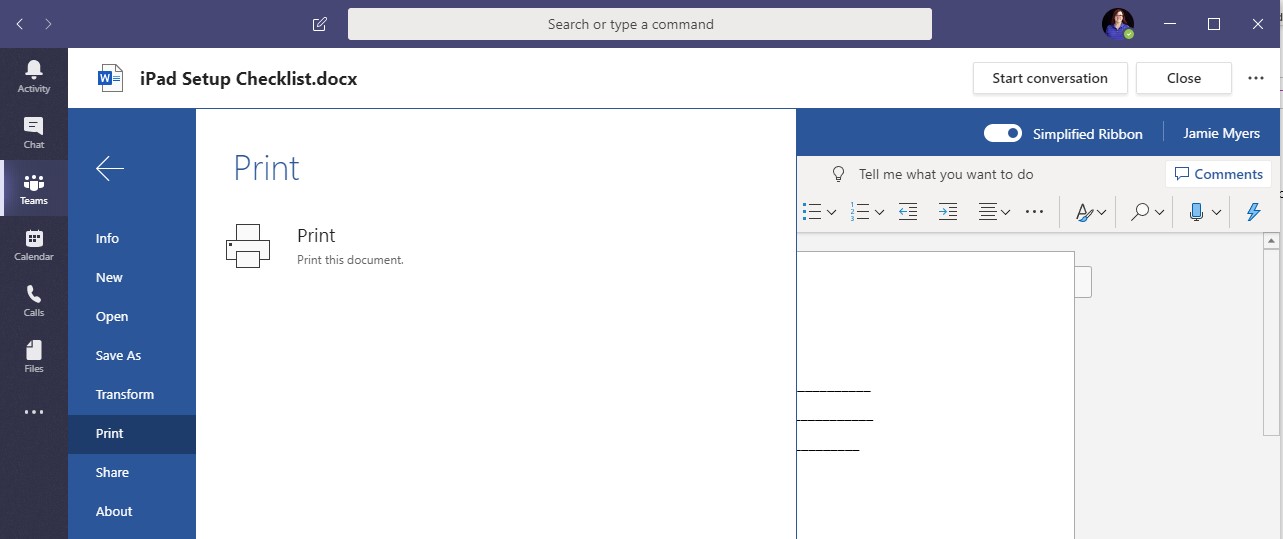Click the Tell me what you want box
The image size is (1283, 539).
[x=946, y=174]
